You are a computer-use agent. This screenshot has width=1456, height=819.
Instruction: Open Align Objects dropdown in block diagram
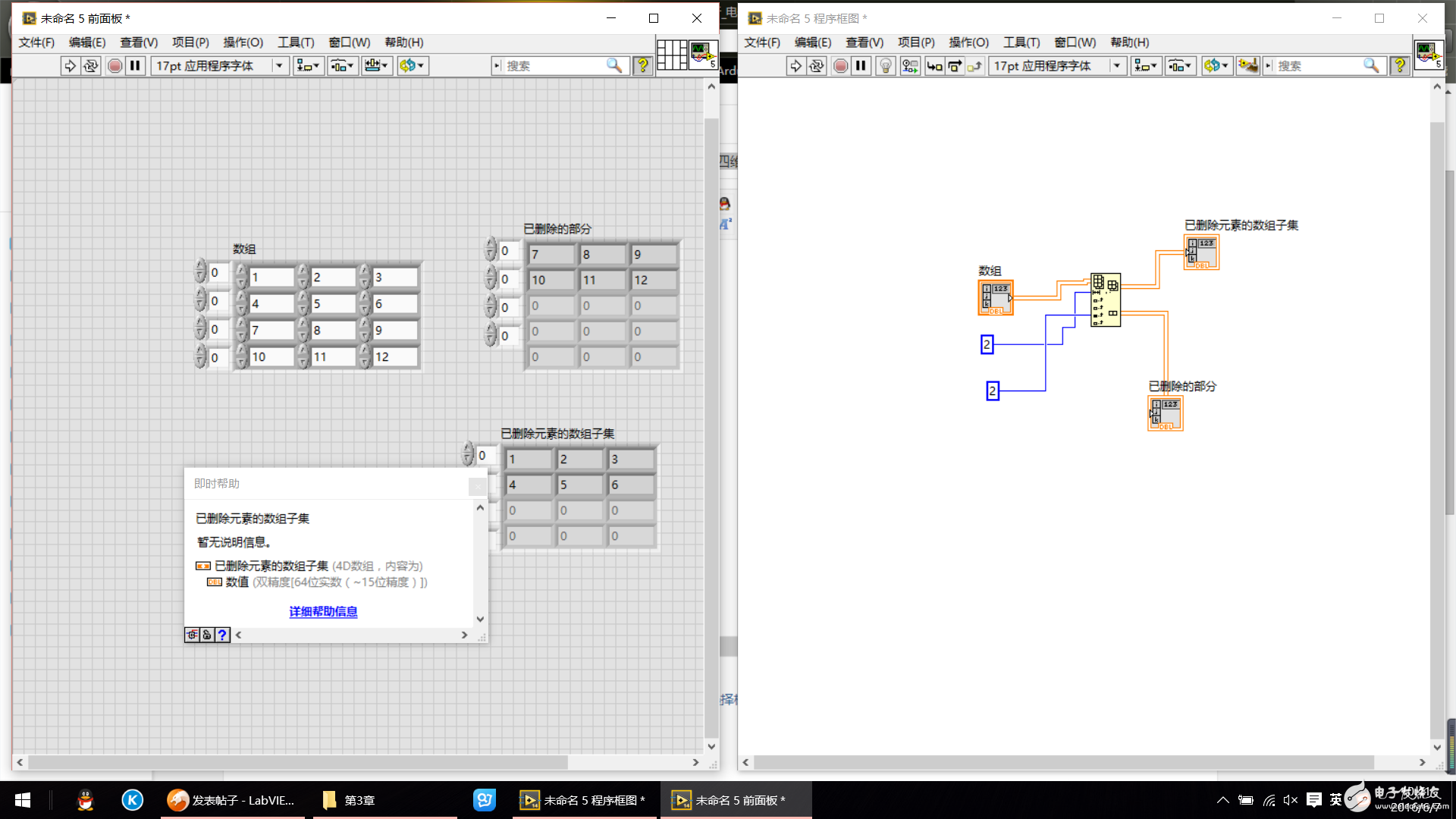point(1146,66)
